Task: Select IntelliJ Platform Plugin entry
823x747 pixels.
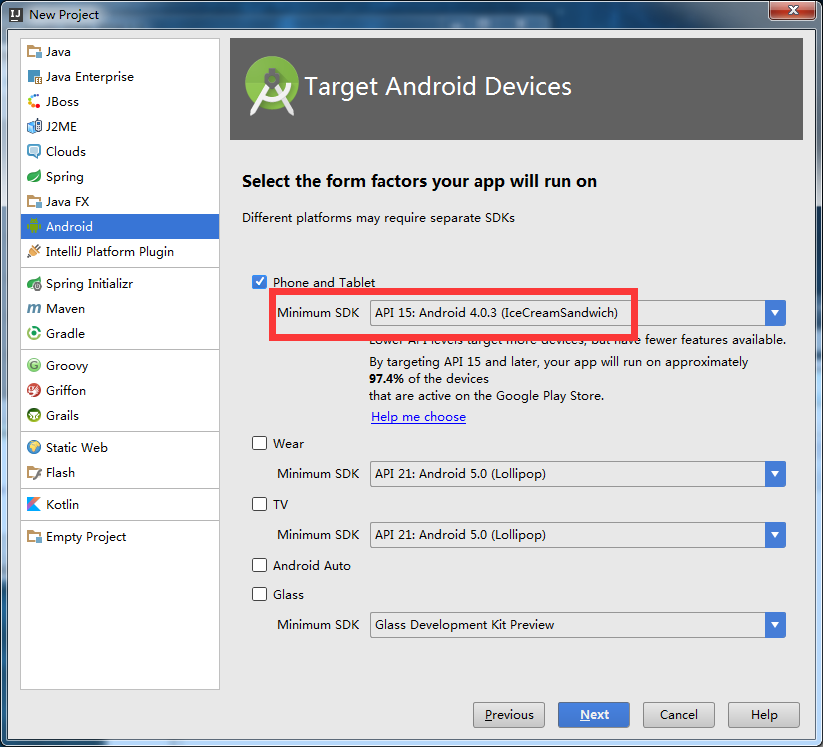Action: 120,251
